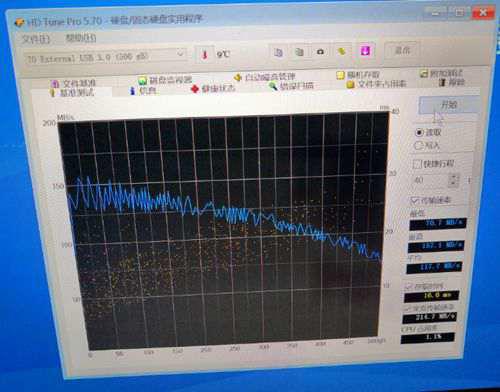Enable the 快捷行程 short stroke checkbox

pos(417,164)
